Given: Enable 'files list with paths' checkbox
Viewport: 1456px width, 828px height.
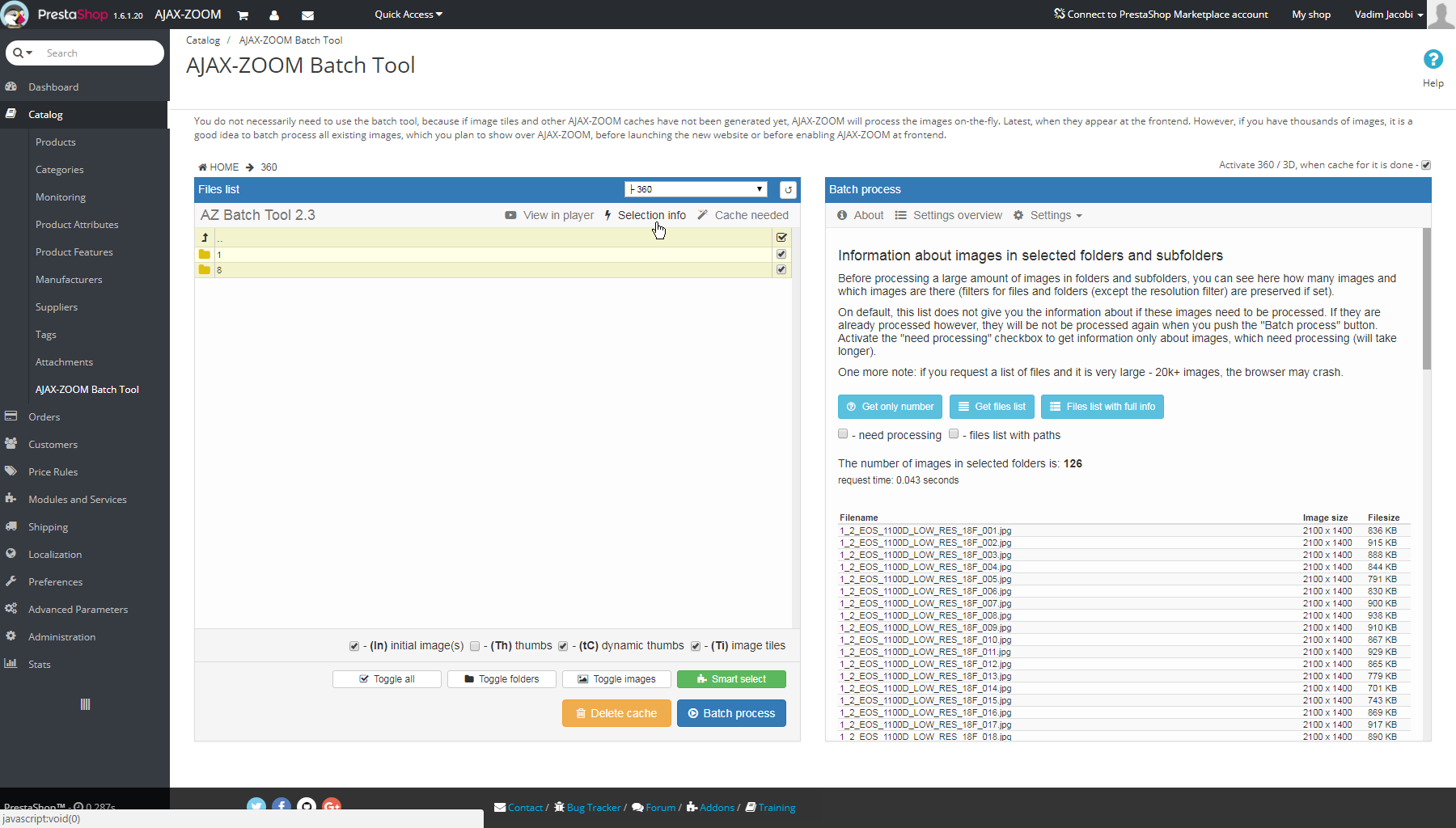Looking at the screenshot, I should [x=954, y=434].
